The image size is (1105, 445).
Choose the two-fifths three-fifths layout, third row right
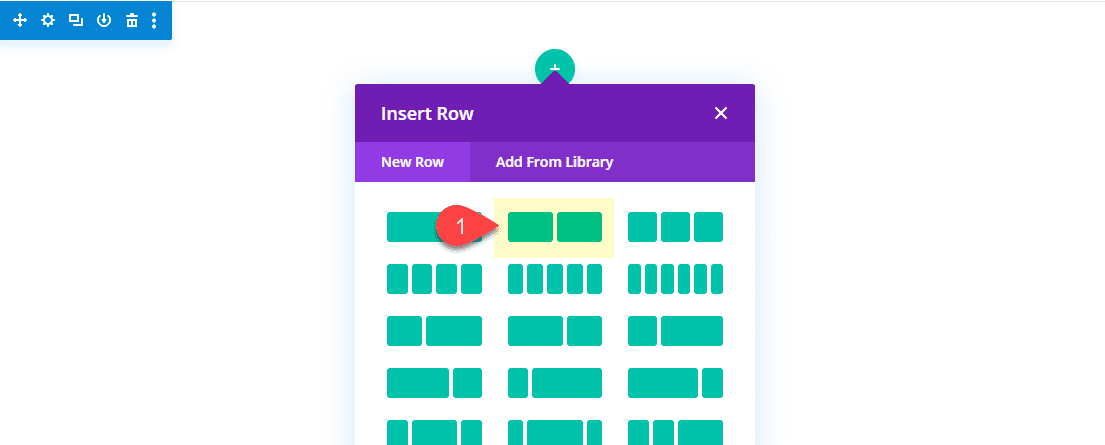click(675, 331)
